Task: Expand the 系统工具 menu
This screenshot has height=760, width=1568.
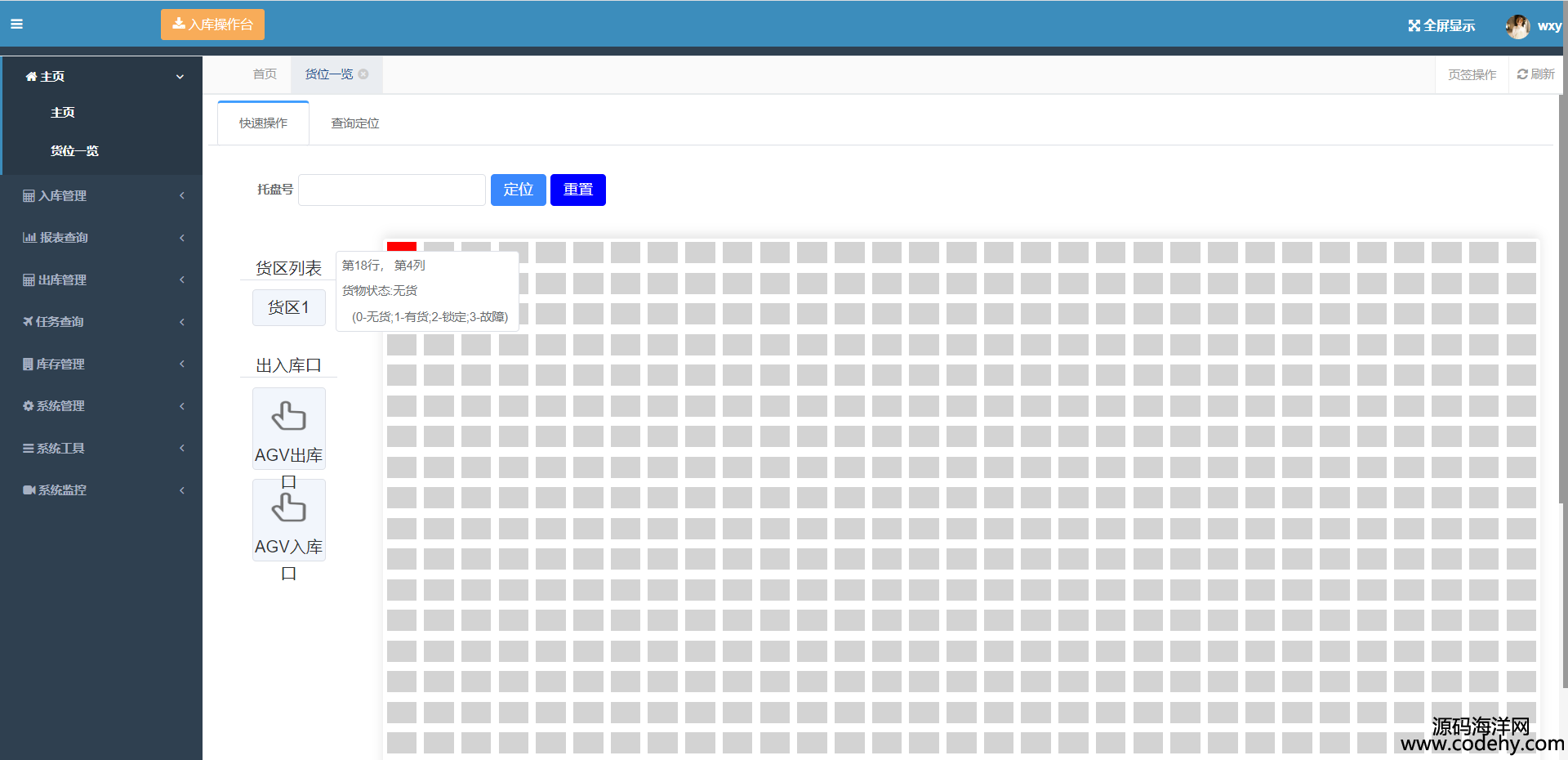Action: [x=102, y=449]
